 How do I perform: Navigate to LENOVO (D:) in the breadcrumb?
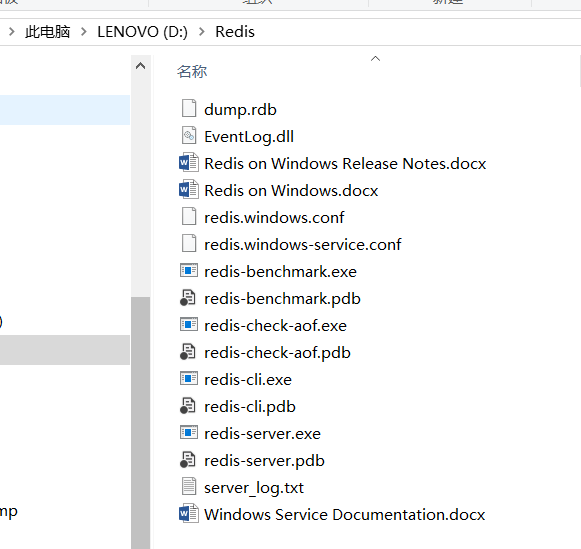[142, 32]
